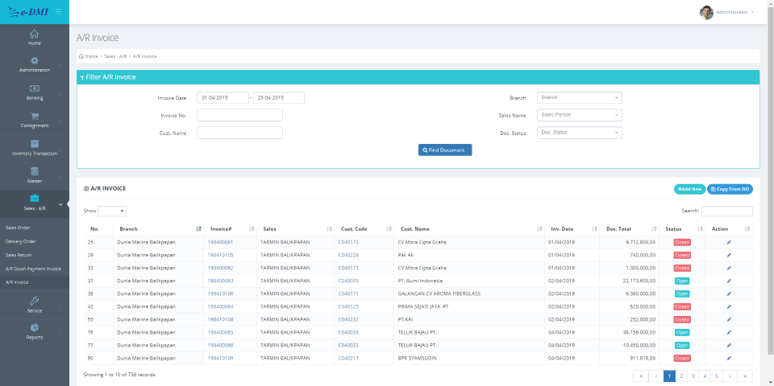This screenshot has width=774, height=386.
Task: Sort table by Doc. Total column
Action: point(629,229)
